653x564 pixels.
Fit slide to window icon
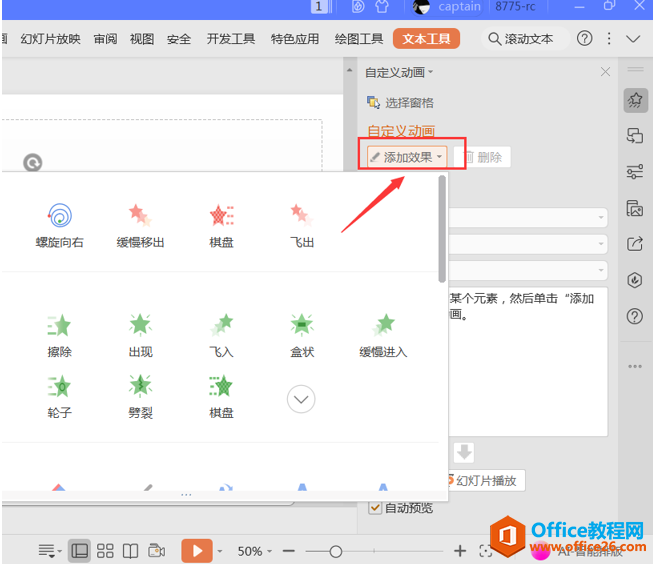pos(486,551)
